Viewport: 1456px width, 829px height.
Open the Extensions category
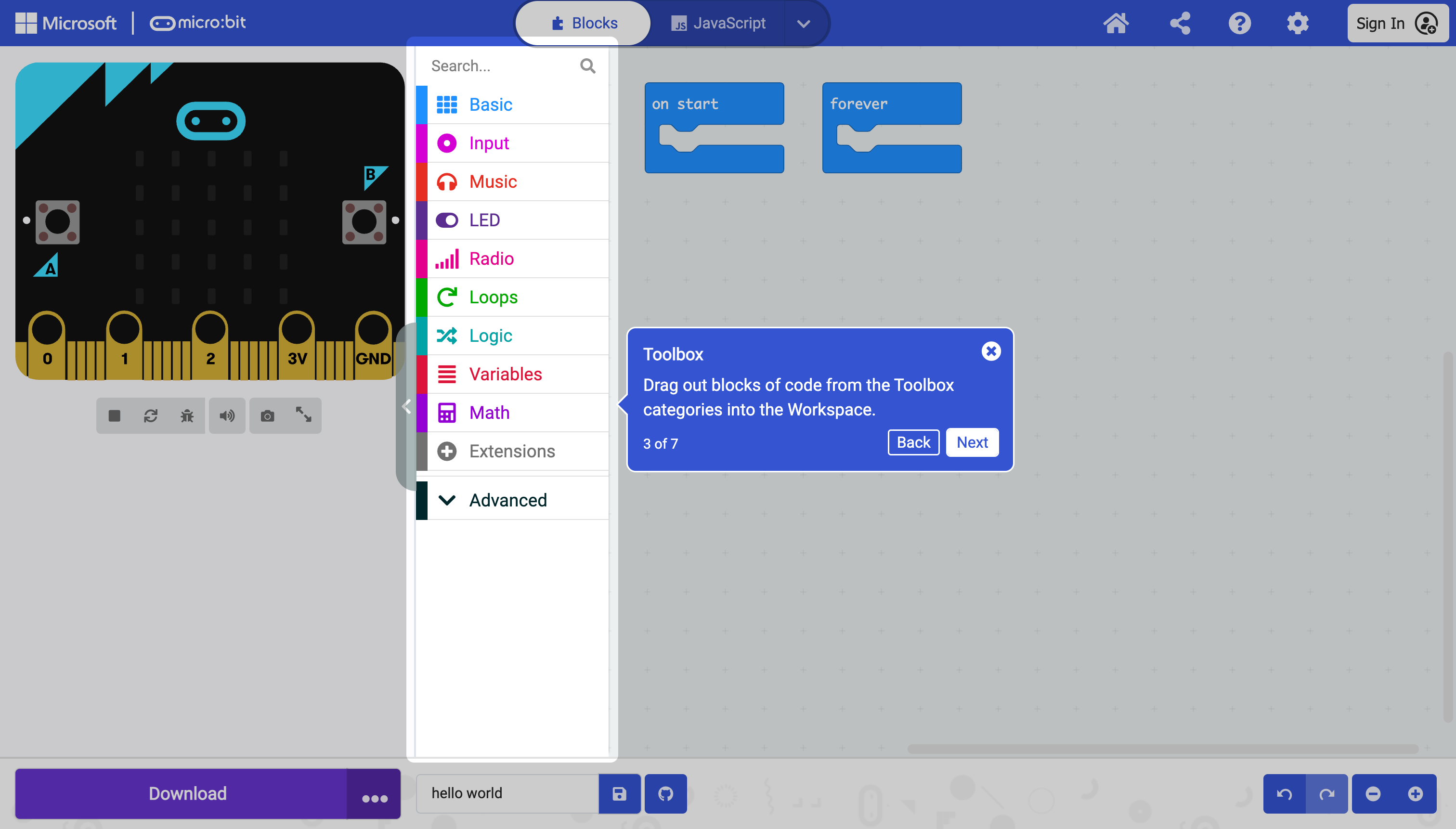[x=512, y=452]
